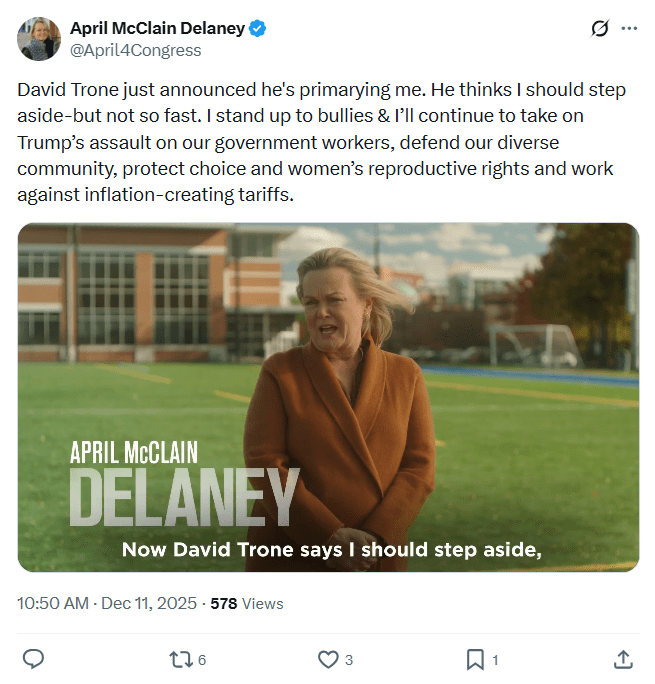Share the post with the share icon
Screen dimensions: 655x684
tap(622, 659)
